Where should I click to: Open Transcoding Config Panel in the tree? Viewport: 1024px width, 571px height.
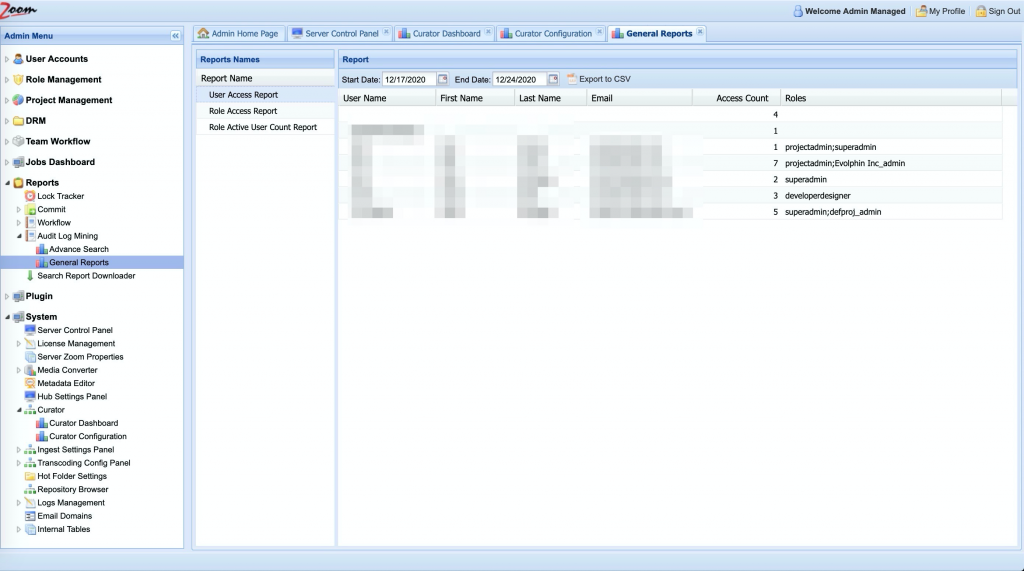click(x=84, y=463)
